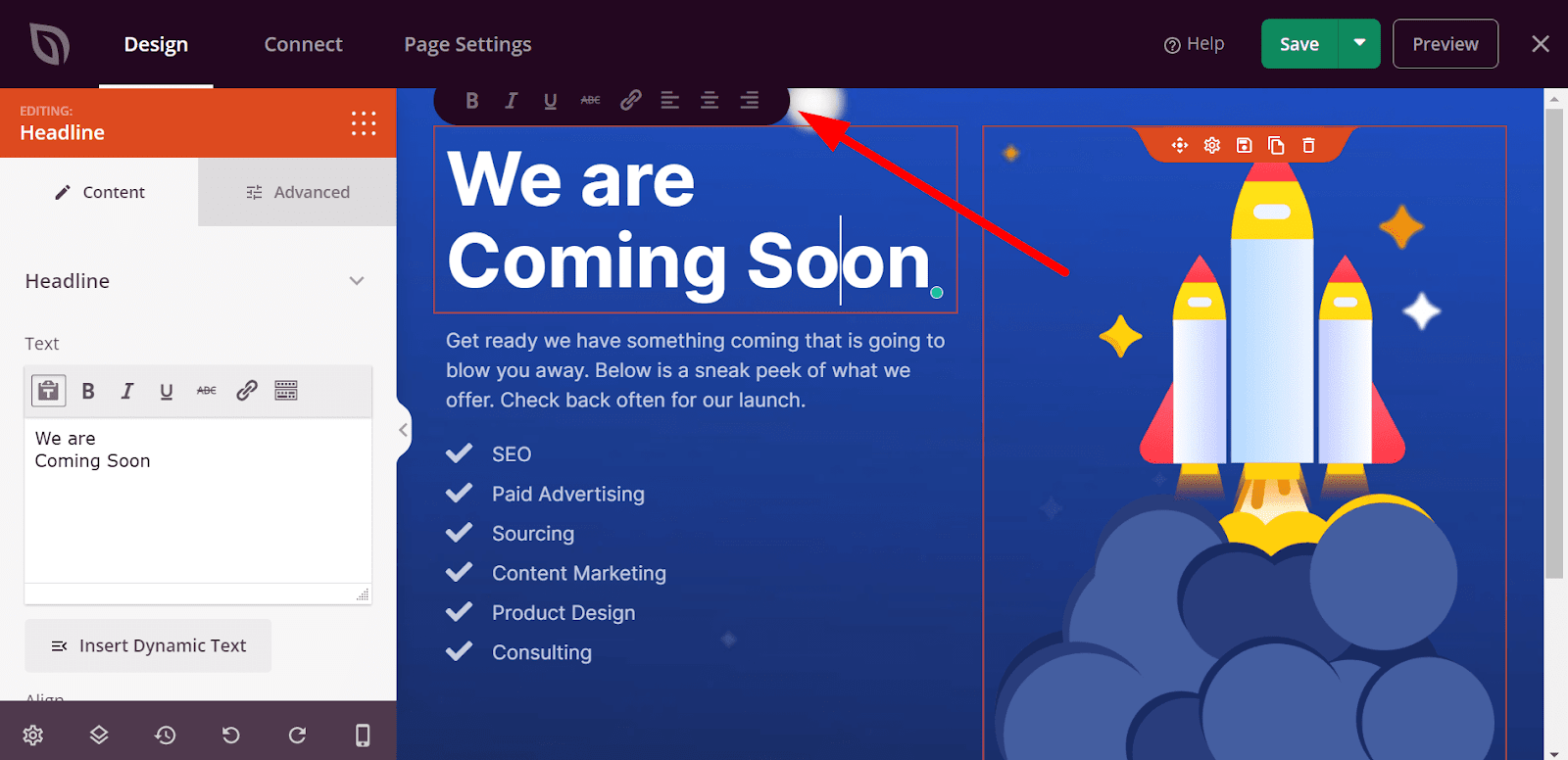Click paste-as-text icon in sidebar editor
Screen dimensions: 1568x760
pos(49,391)
